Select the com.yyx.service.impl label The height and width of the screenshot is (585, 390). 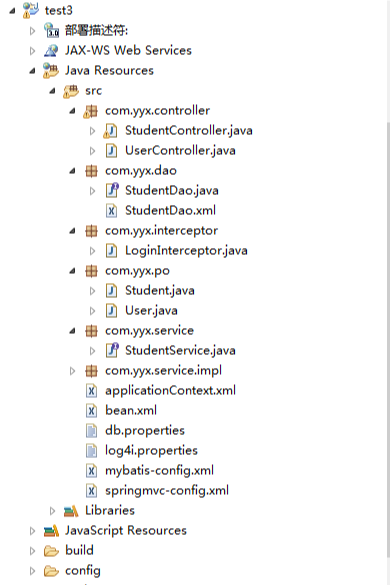point(163,370)
